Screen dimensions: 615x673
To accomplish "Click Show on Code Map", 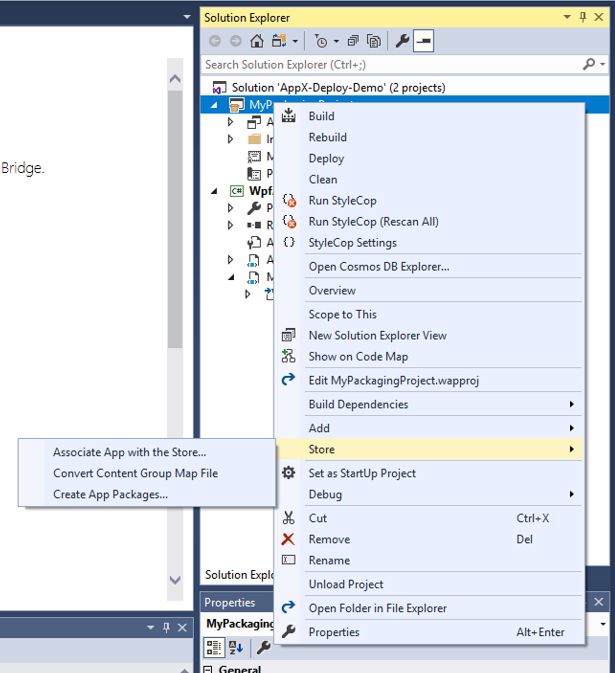I will click(429, 357).
